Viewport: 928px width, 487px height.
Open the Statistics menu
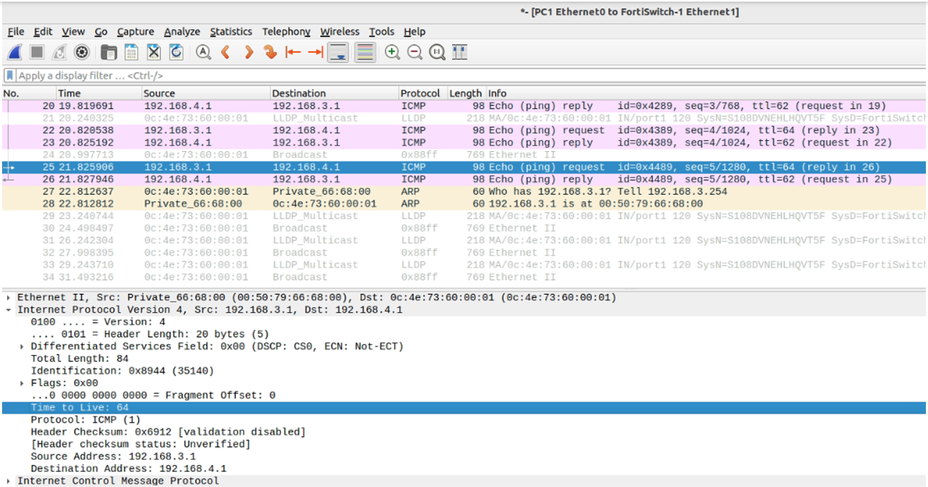pyautogui.click(x=230, y=32)
